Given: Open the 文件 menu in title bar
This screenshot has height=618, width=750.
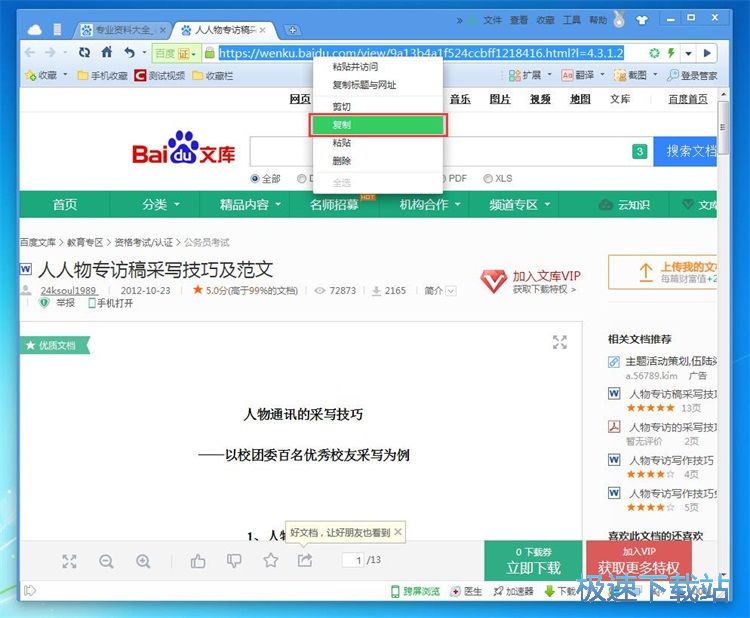Looking at the screenshot, I should [x=492, y=20].
